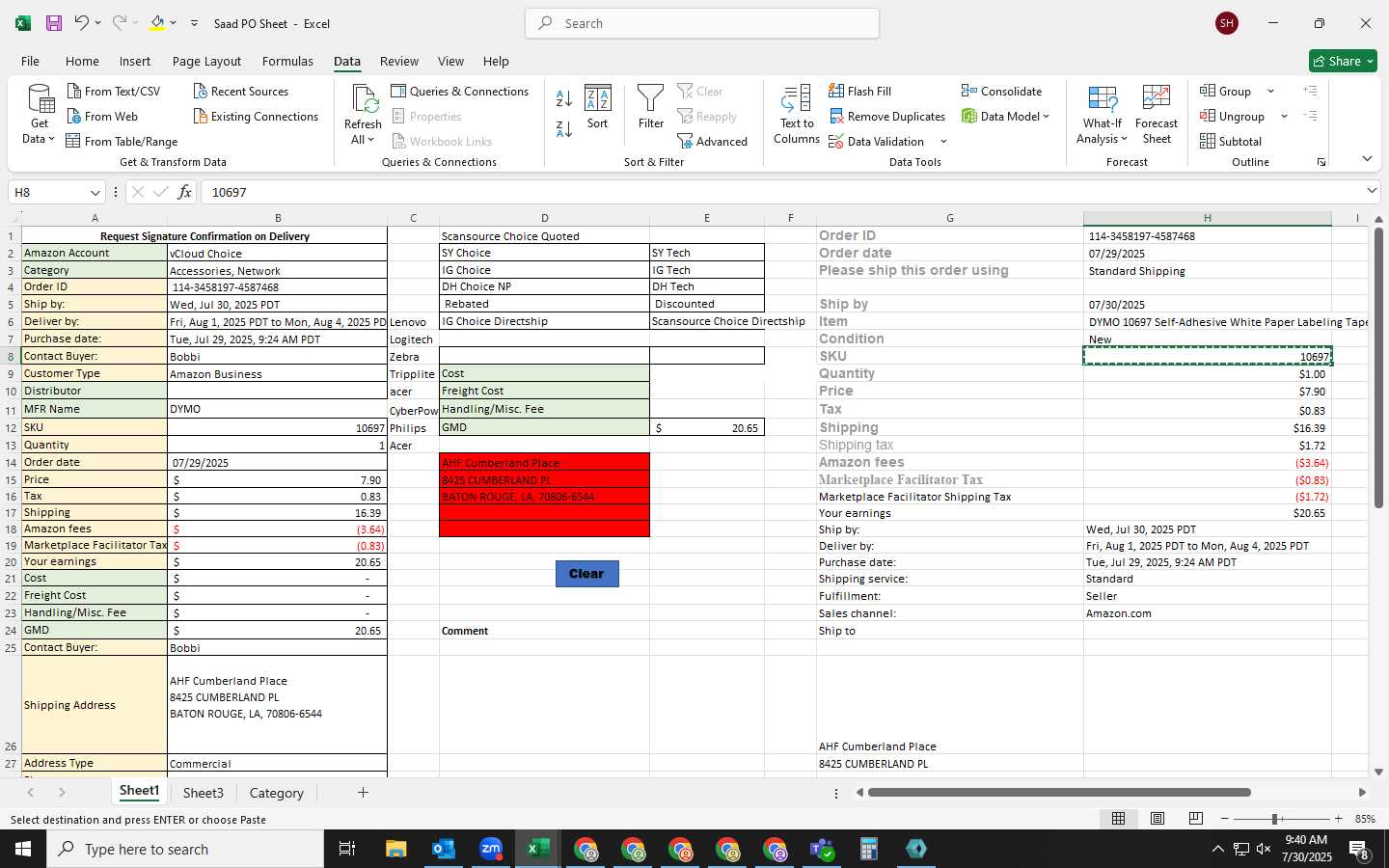Sort Z to A descending
Viewport: 1389px width, 868px height.
pyautogui.click(x=564, y=128)
